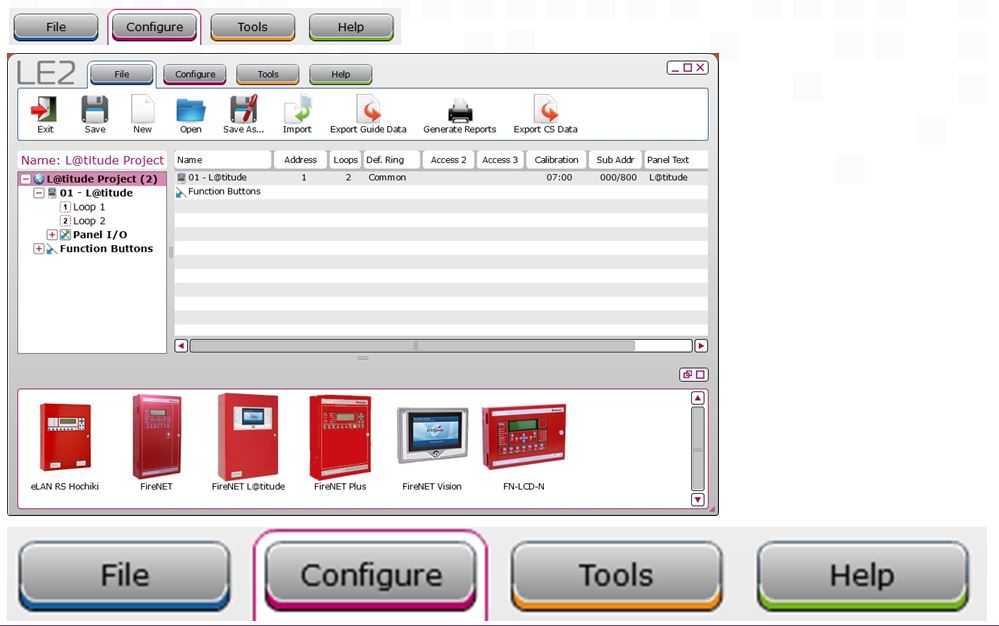
Task: Click the Export CS Data icon
Action: tap(545, 109)
